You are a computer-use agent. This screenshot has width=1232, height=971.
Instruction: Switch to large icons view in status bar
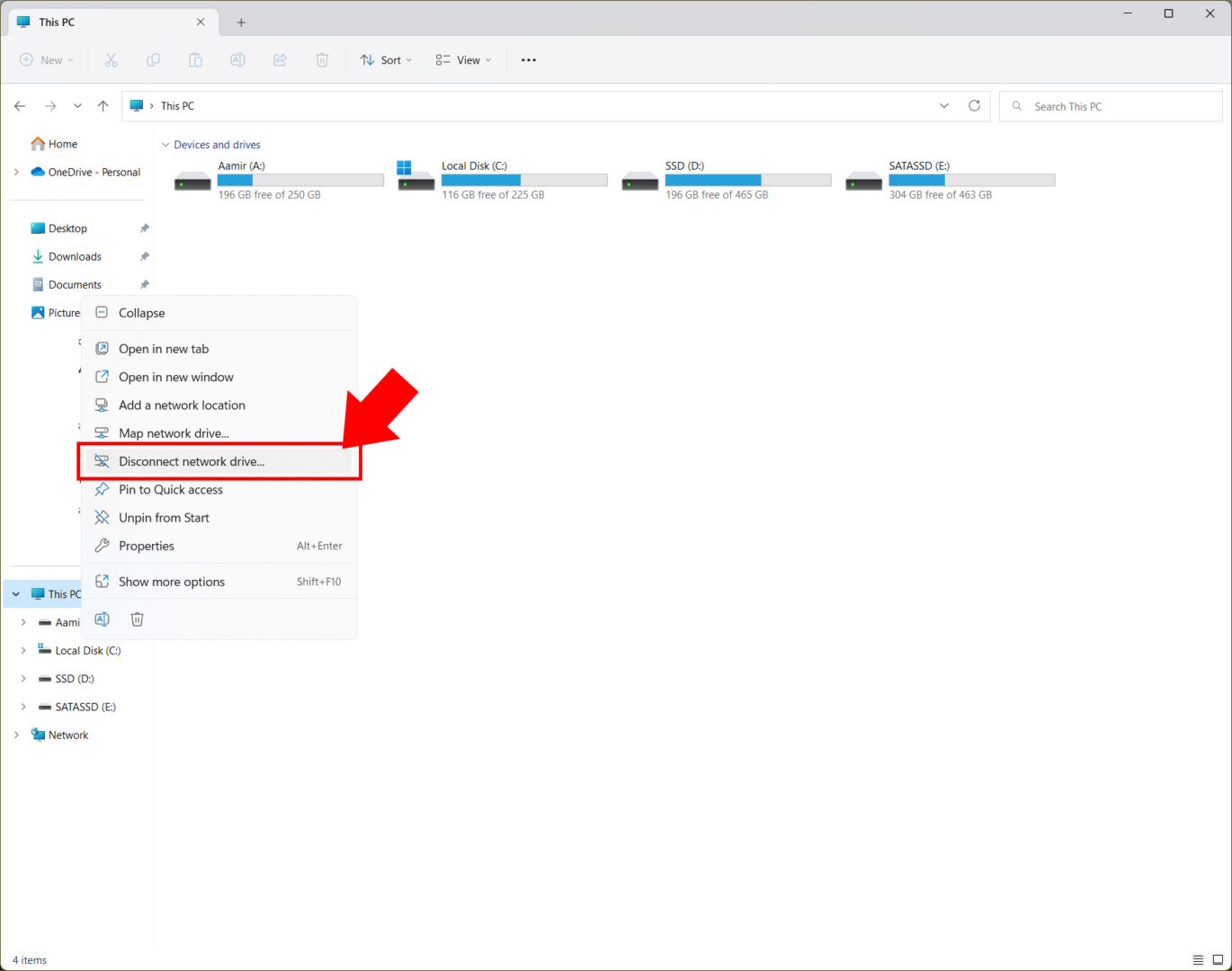pyautogui.click(x=1218, y=960)
